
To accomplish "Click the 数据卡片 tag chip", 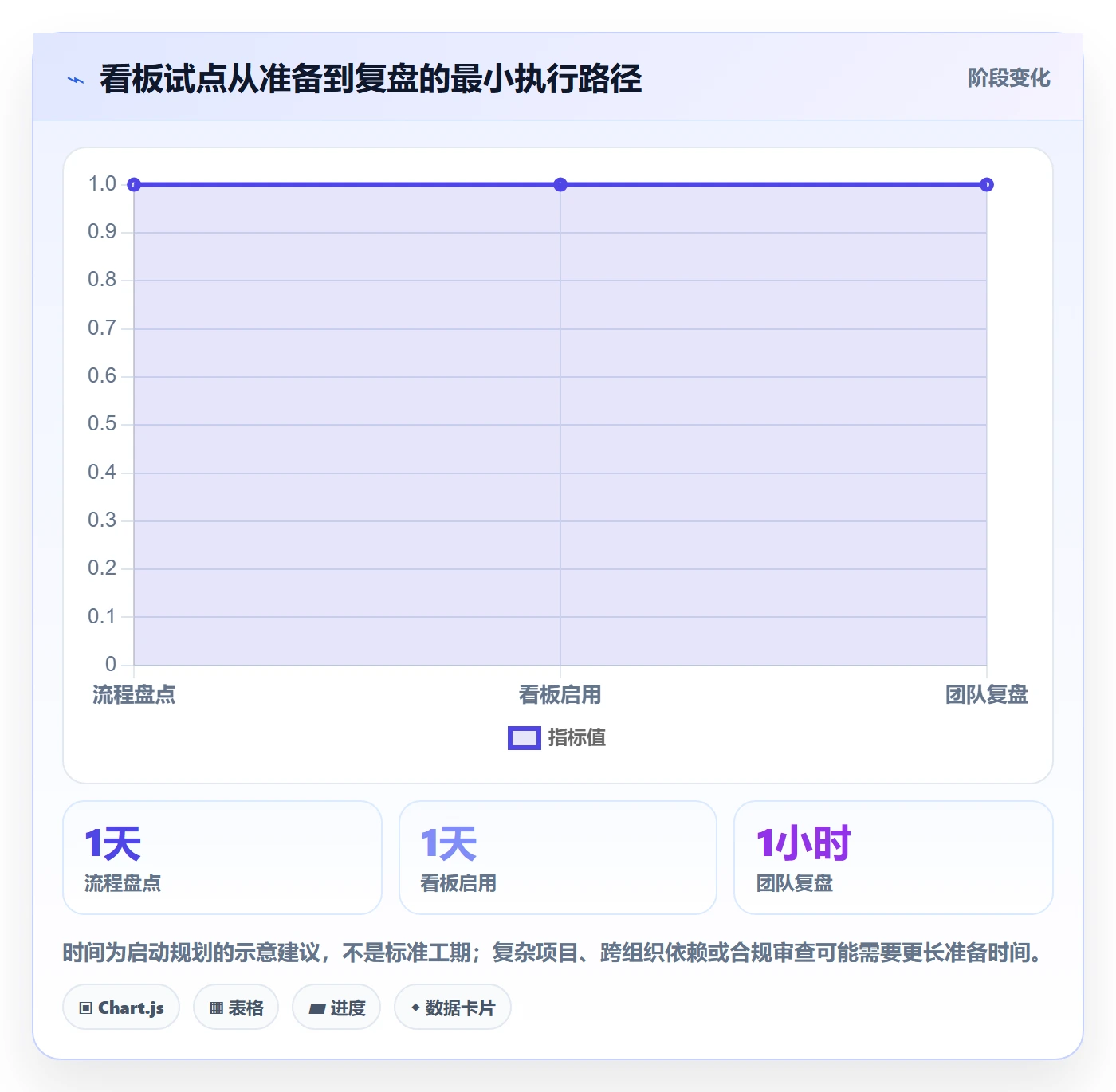I will click(453, 1008).
